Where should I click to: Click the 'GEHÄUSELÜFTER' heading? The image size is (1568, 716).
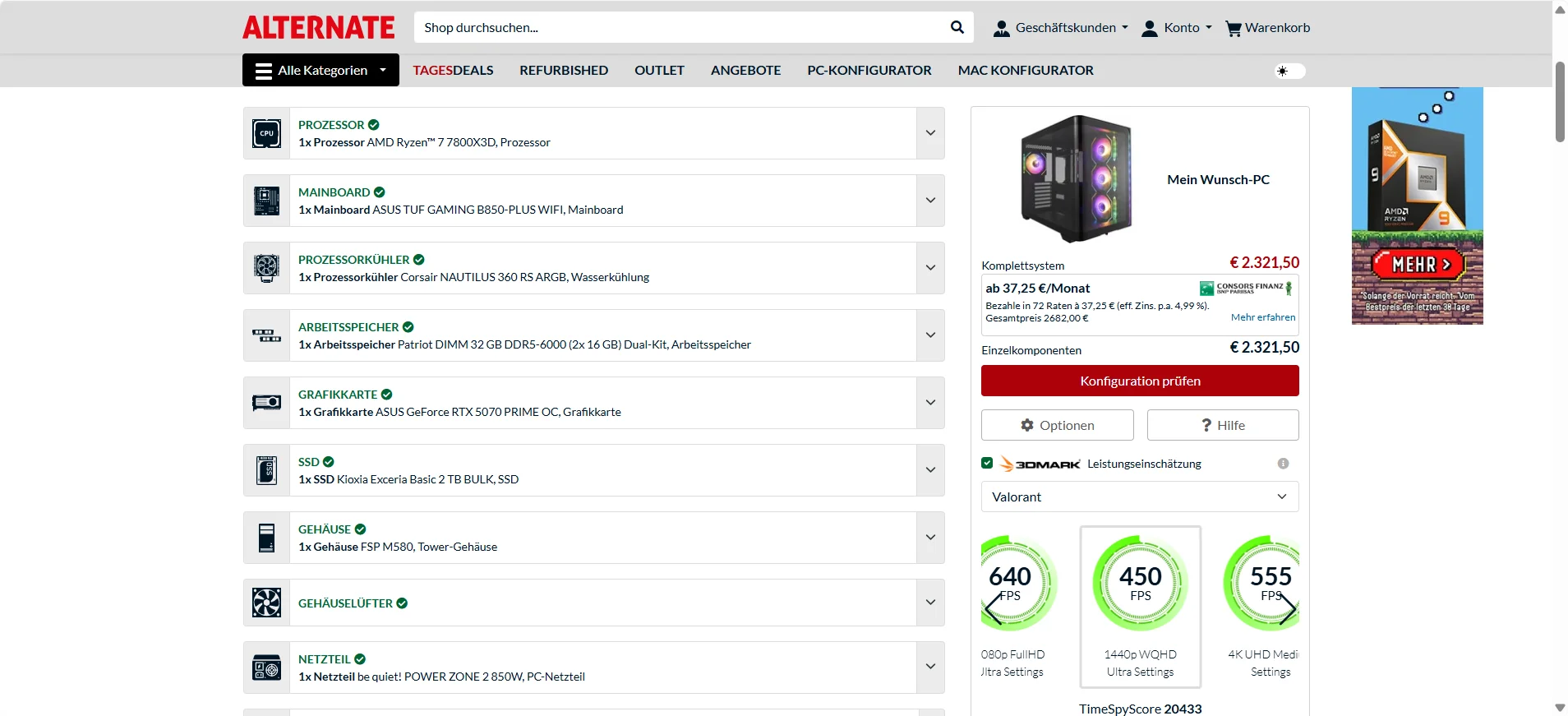click(x=345, y=603)
